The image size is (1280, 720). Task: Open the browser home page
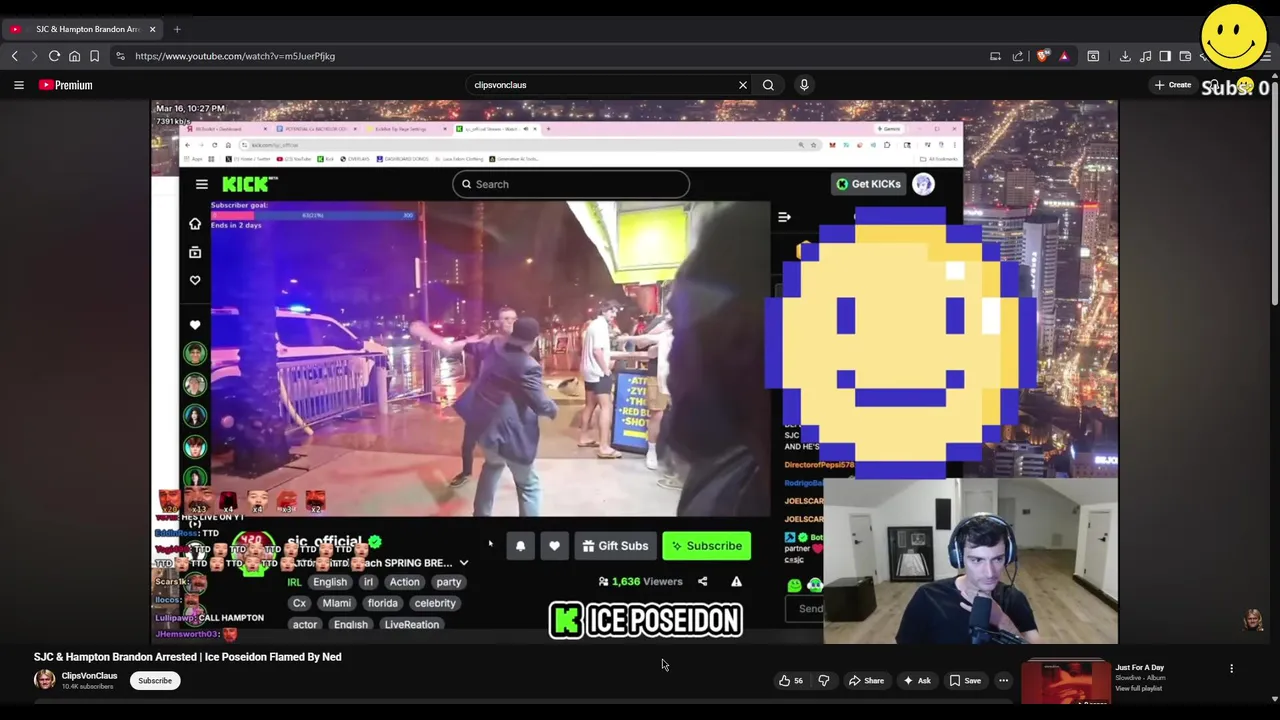pyautogui.click(x=74, y=56)
